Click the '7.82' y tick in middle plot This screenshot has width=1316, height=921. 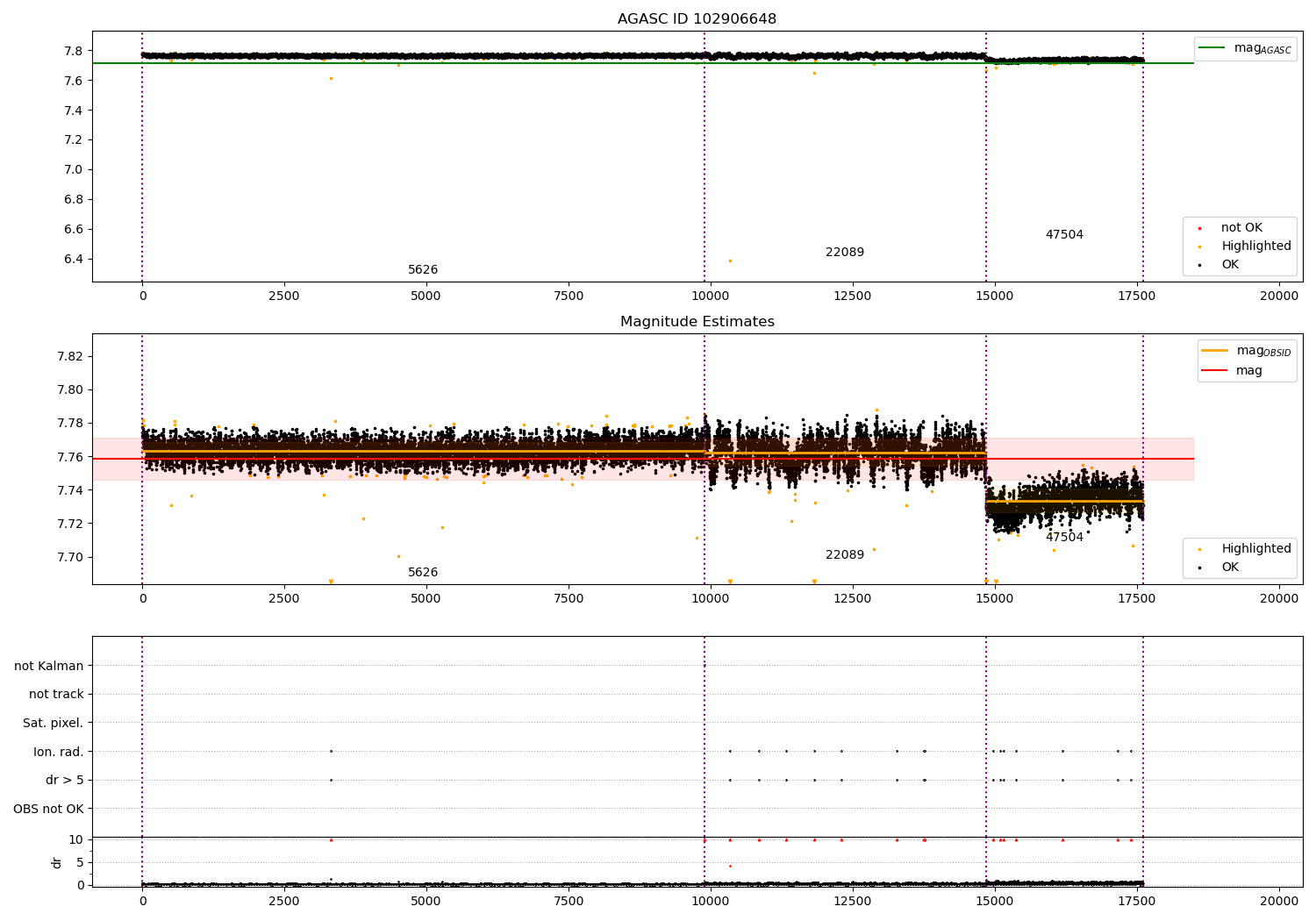point(70,356)
